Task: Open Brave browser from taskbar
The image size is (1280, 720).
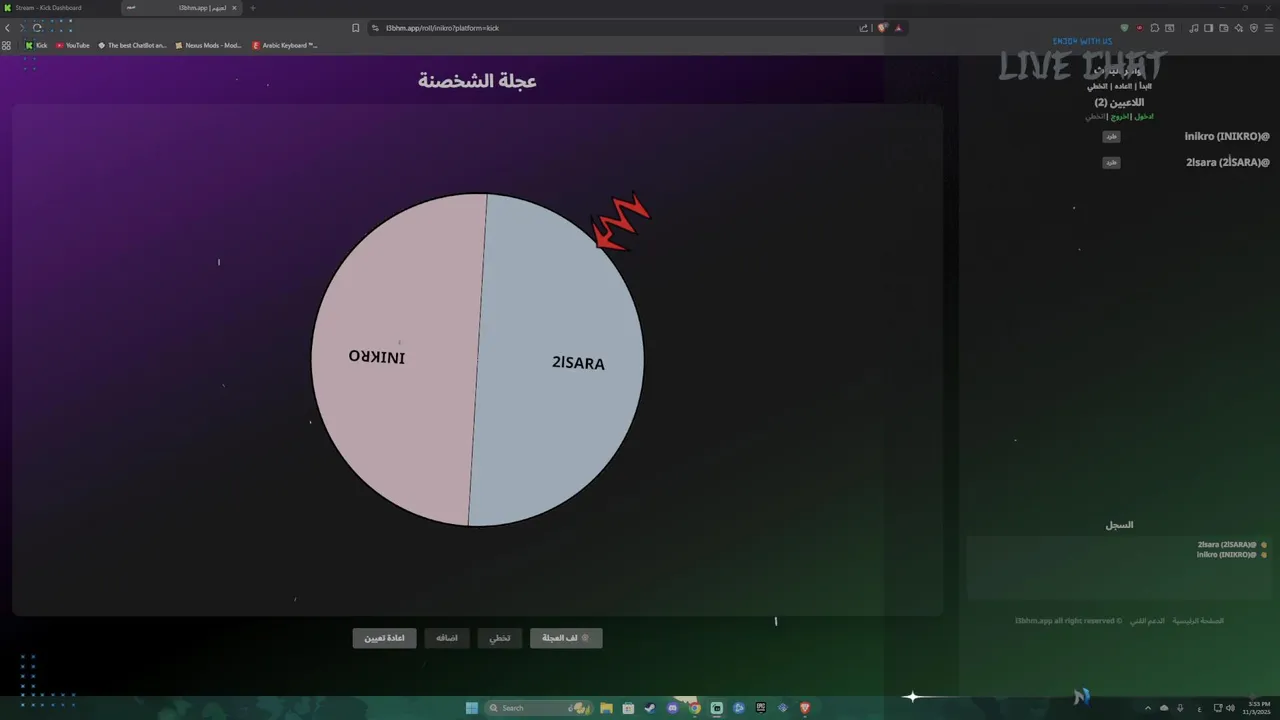Action: [805, 708]
